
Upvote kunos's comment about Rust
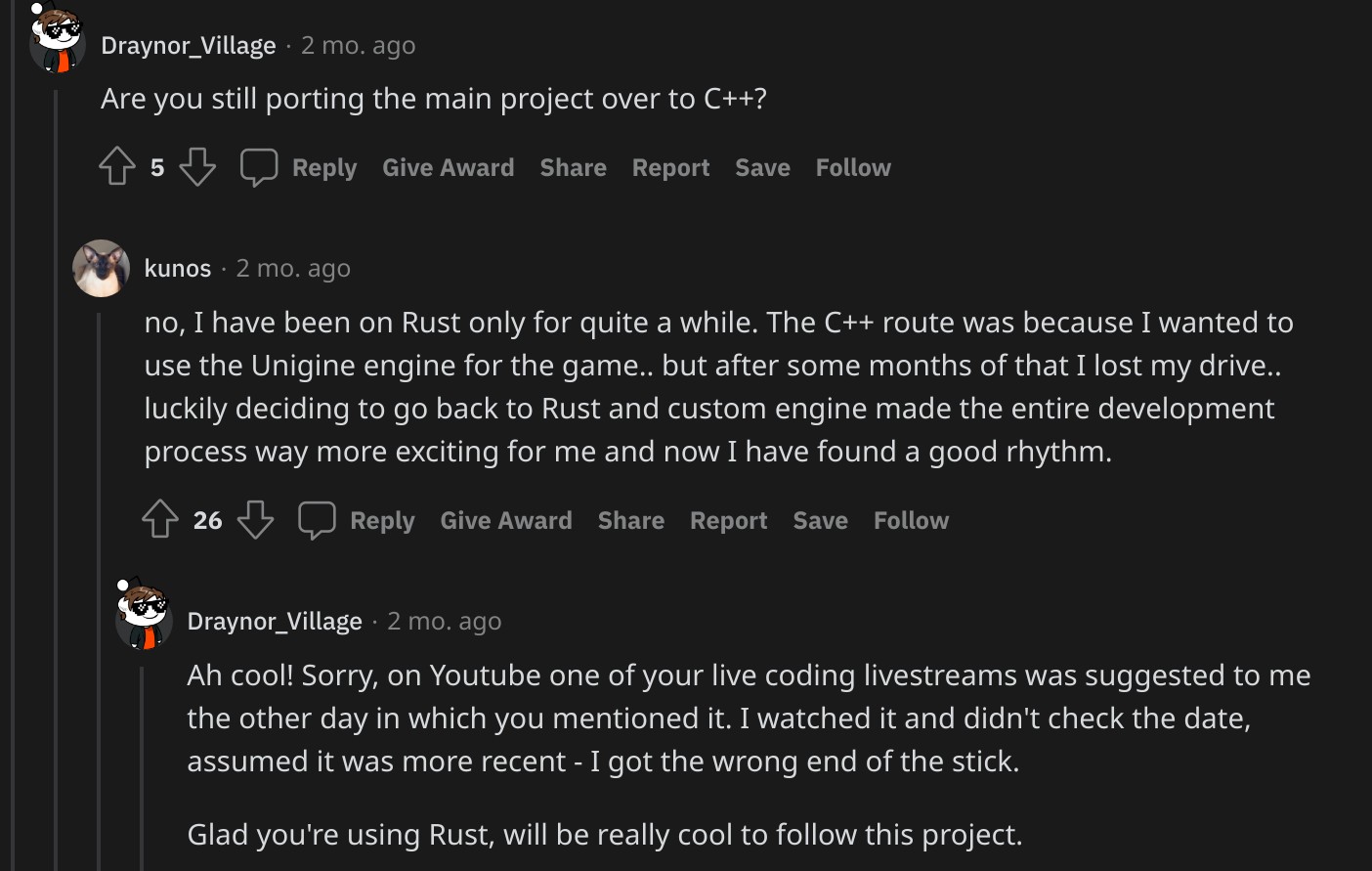[160, 519]
